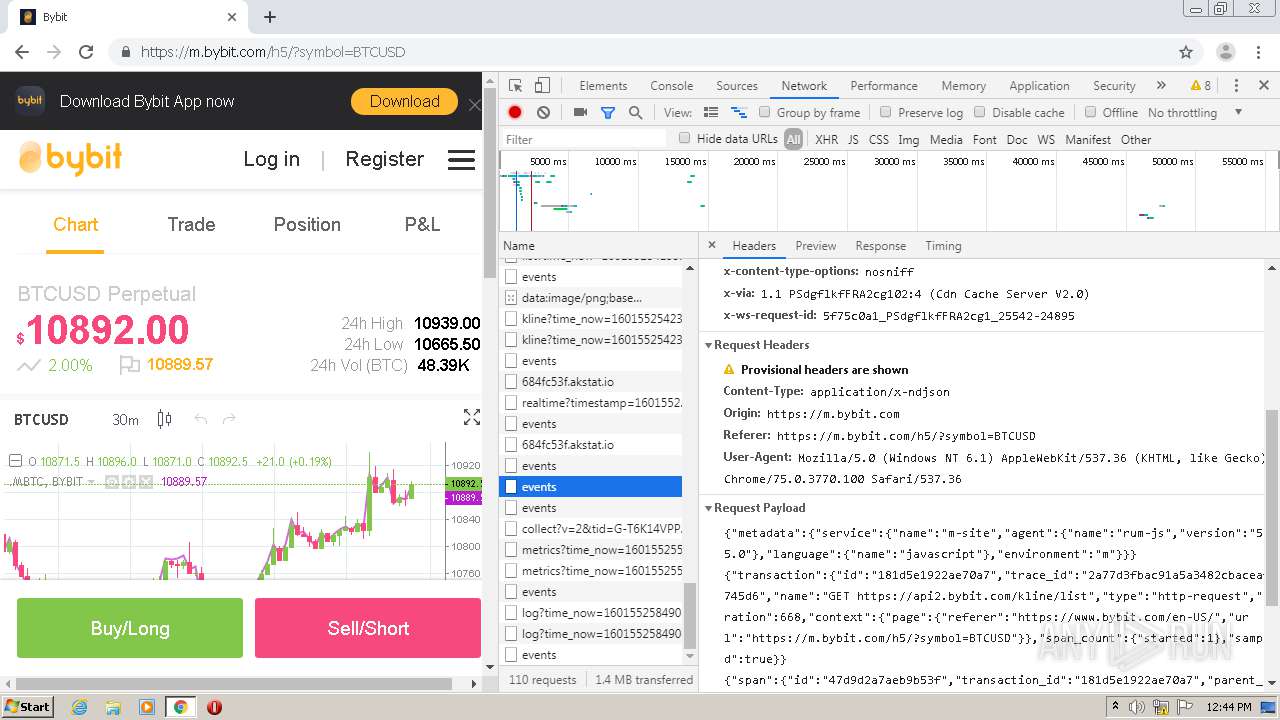
Task: Open network search with magnifier icon
Action: tap(635, 113)
